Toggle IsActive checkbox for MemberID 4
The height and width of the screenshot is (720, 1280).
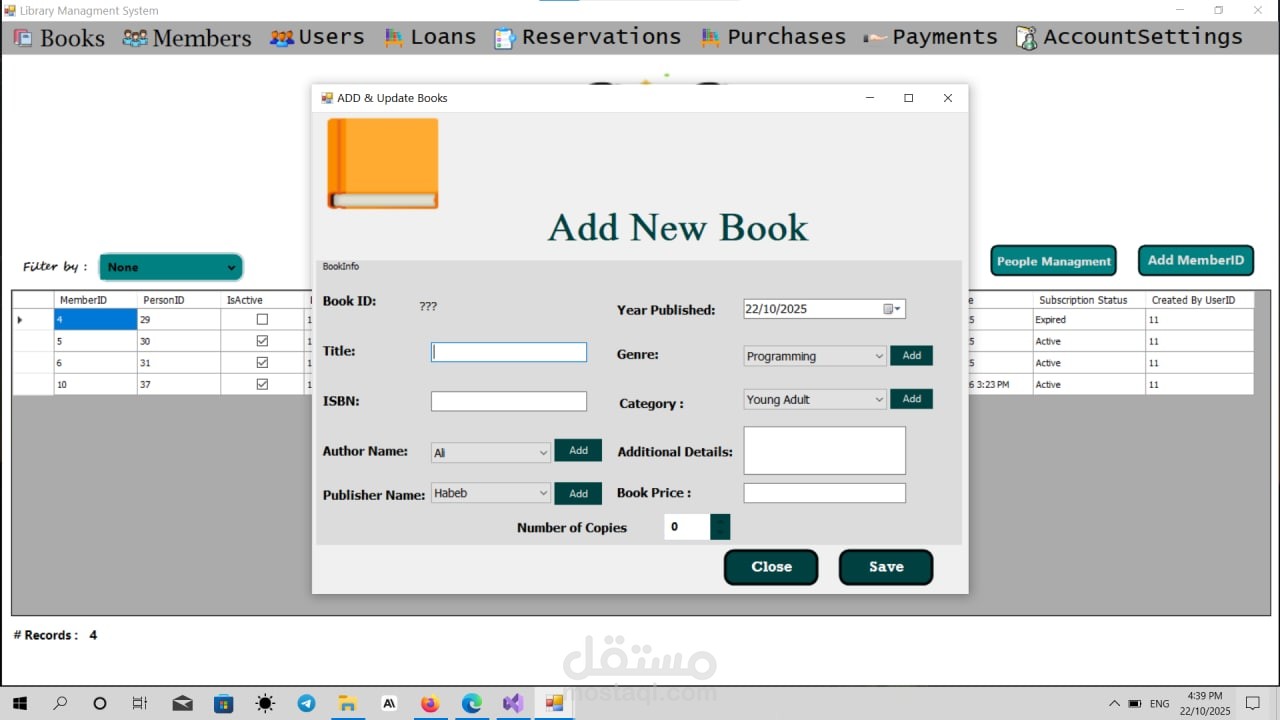[x=262, y=320]
